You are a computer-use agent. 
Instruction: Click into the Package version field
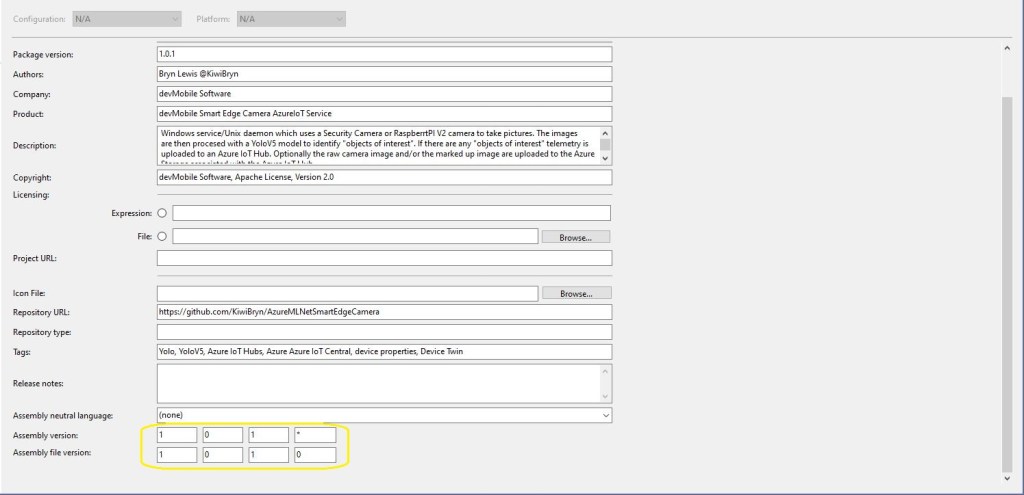pos(384,54)
